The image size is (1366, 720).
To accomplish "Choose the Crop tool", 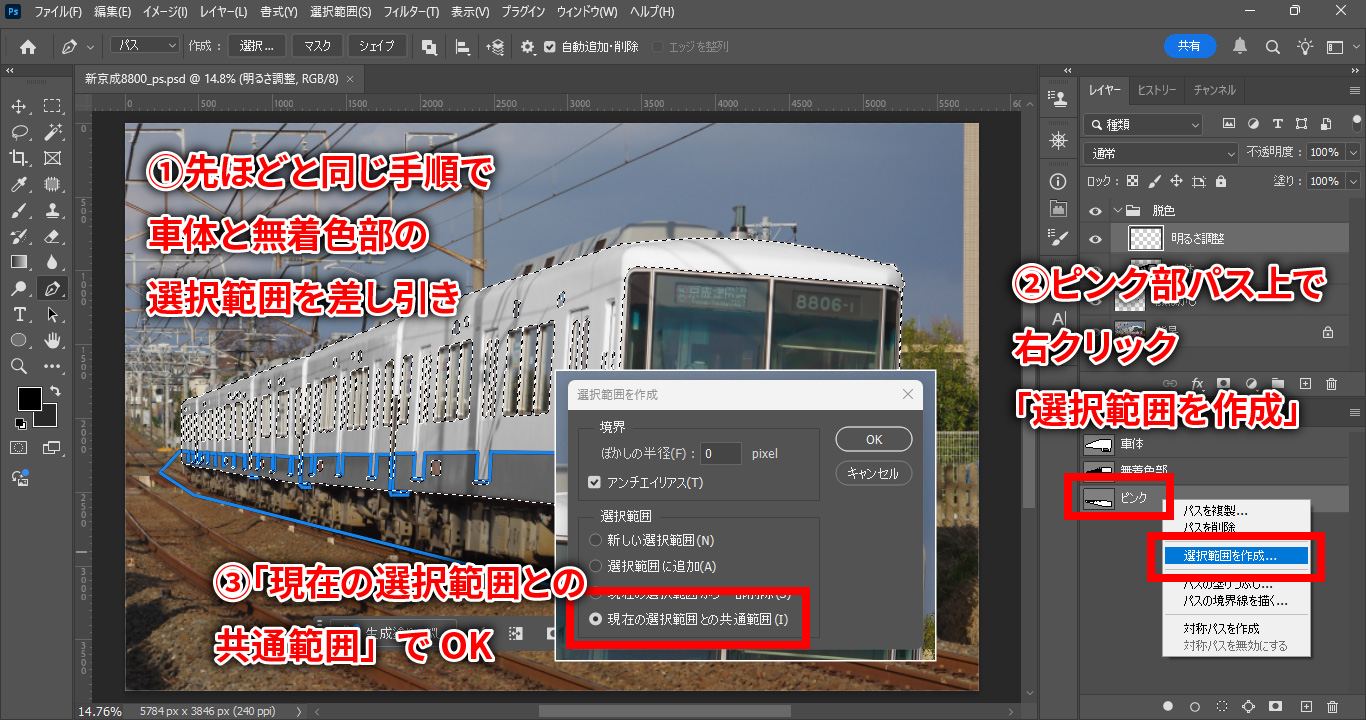I will click(x=19, y=158).
